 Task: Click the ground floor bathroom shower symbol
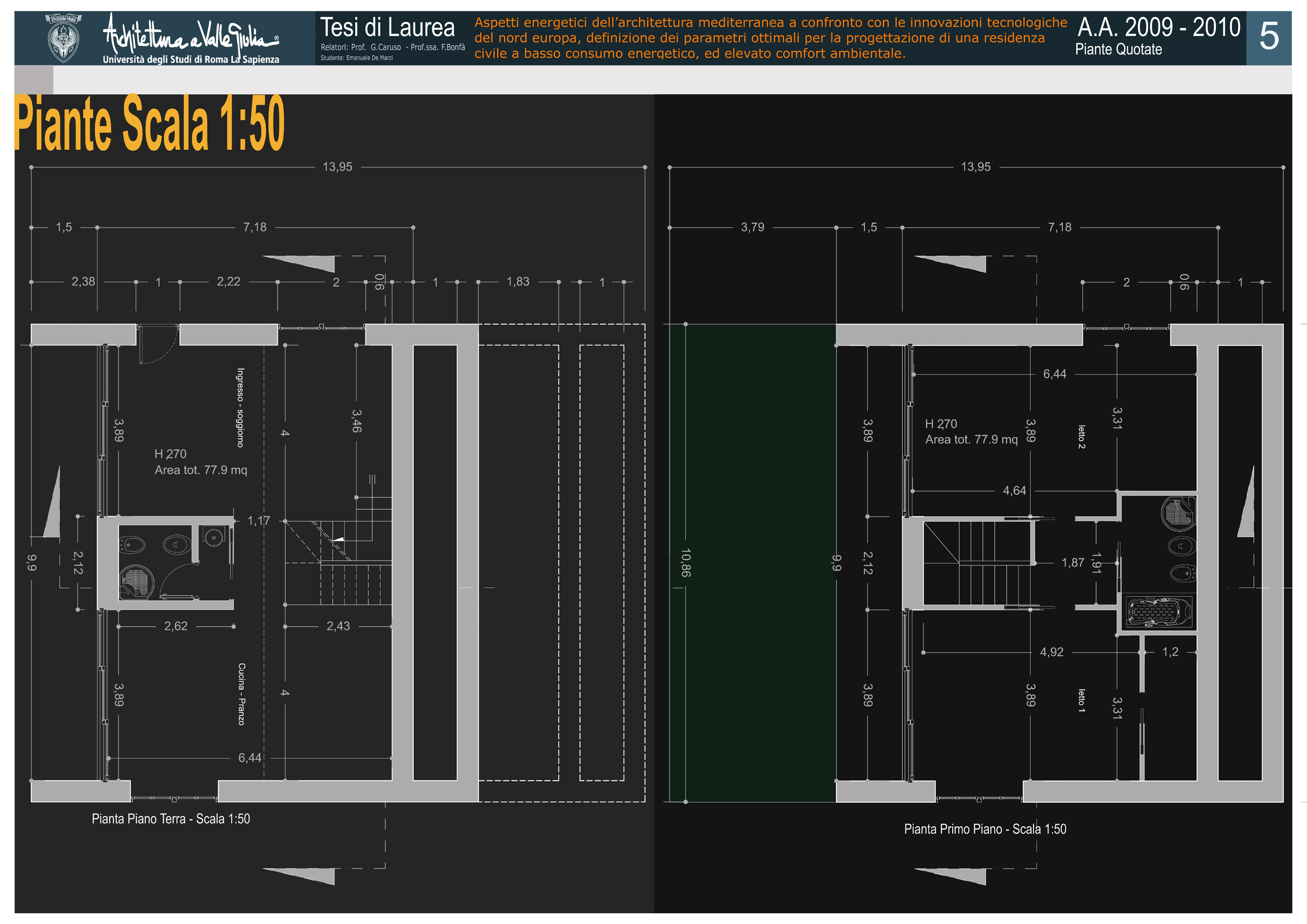[x=137, y=582]
